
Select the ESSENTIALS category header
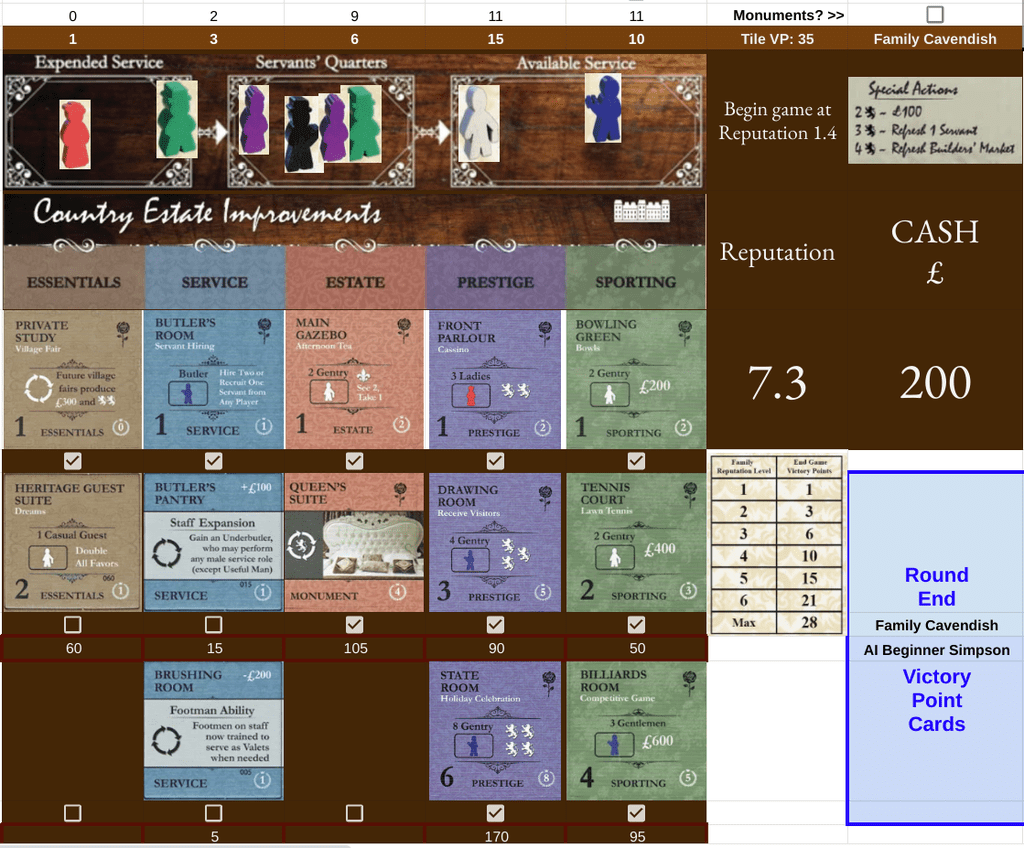tap(72, 281)
